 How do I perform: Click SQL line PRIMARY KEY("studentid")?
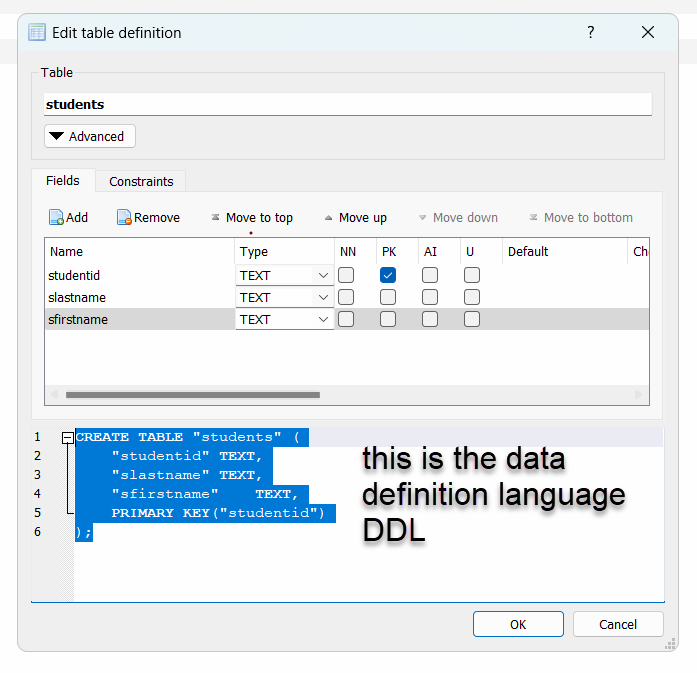point(218,513)
